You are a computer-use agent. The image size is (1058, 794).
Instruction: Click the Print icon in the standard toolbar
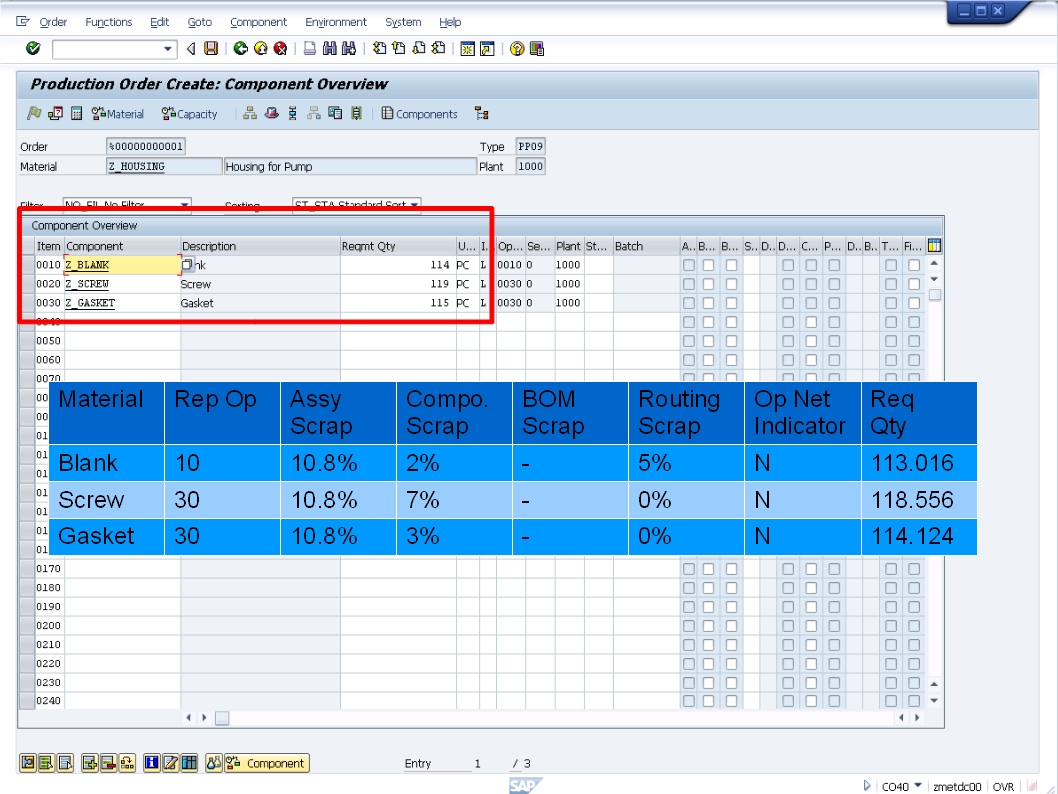[x=312, y=48]
